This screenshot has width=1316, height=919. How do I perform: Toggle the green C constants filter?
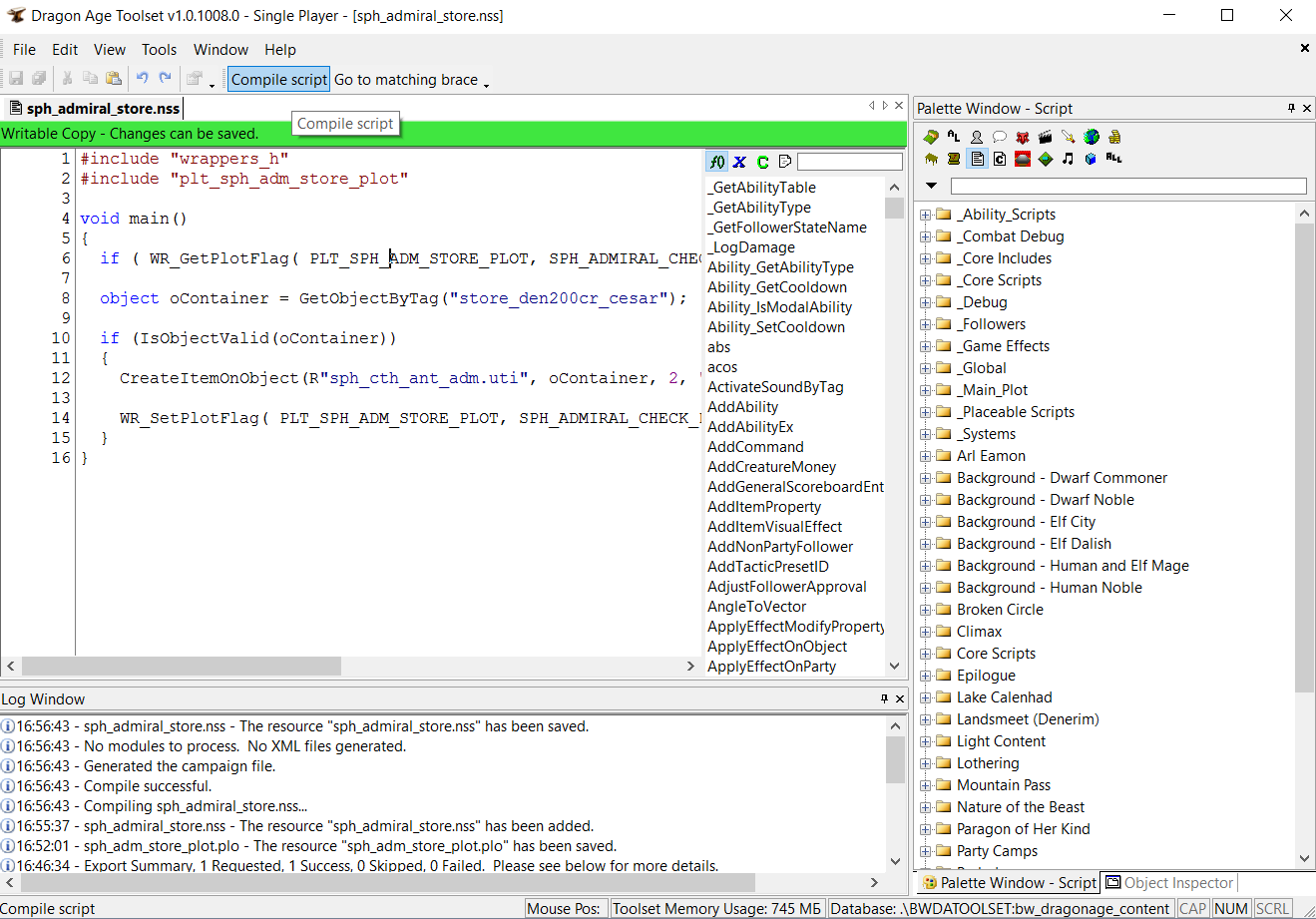click(x=762, y=162)
